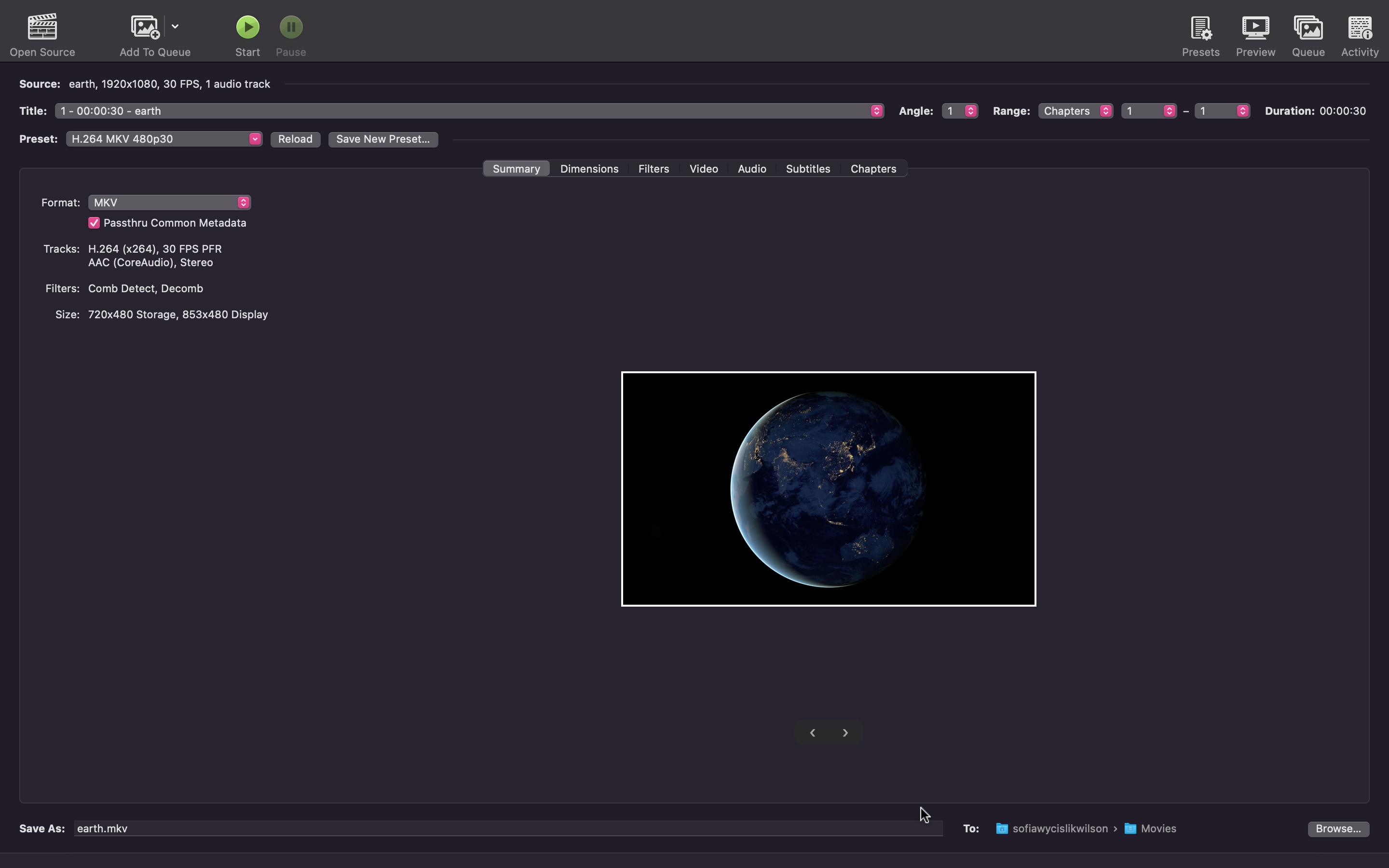The width and height of the screenshot is (1389, 868).
Task: Click the Save As filename field
Action: pos(508,828)
